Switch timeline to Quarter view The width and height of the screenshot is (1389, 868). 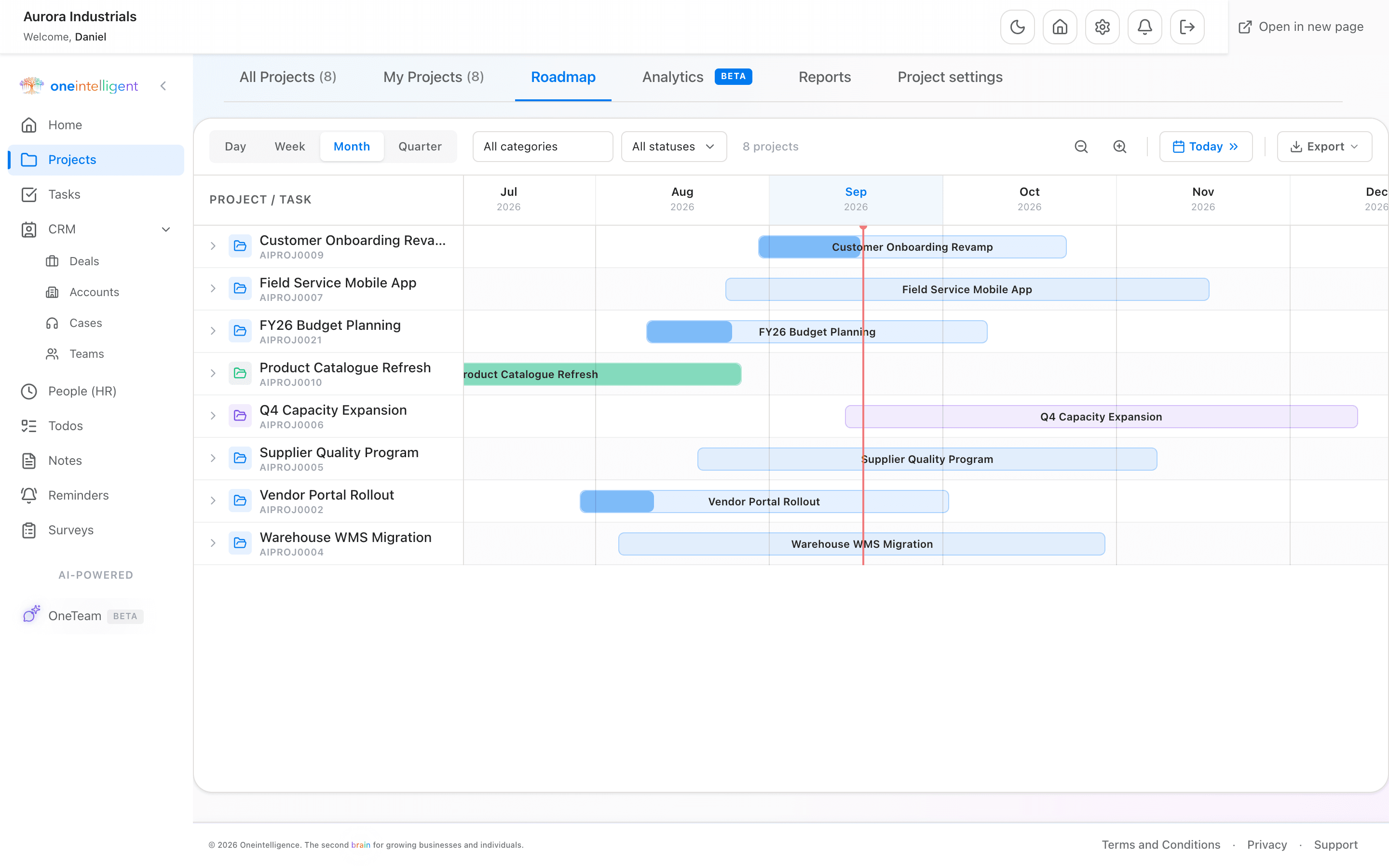coord(420,147)
